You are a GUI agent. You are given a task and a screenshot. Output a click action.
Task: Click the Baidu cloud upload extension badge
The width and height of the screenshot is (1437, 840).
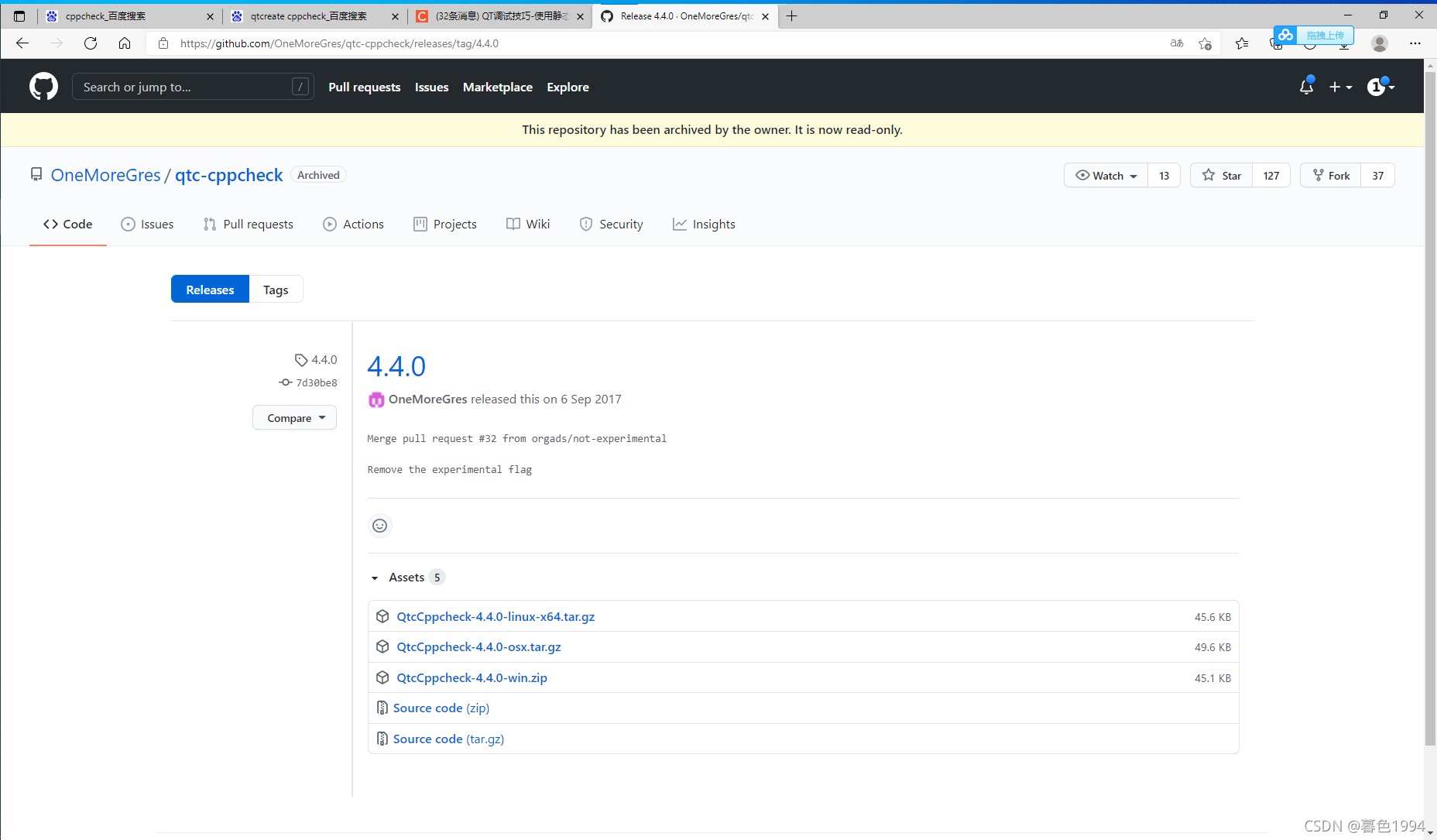1314,35
